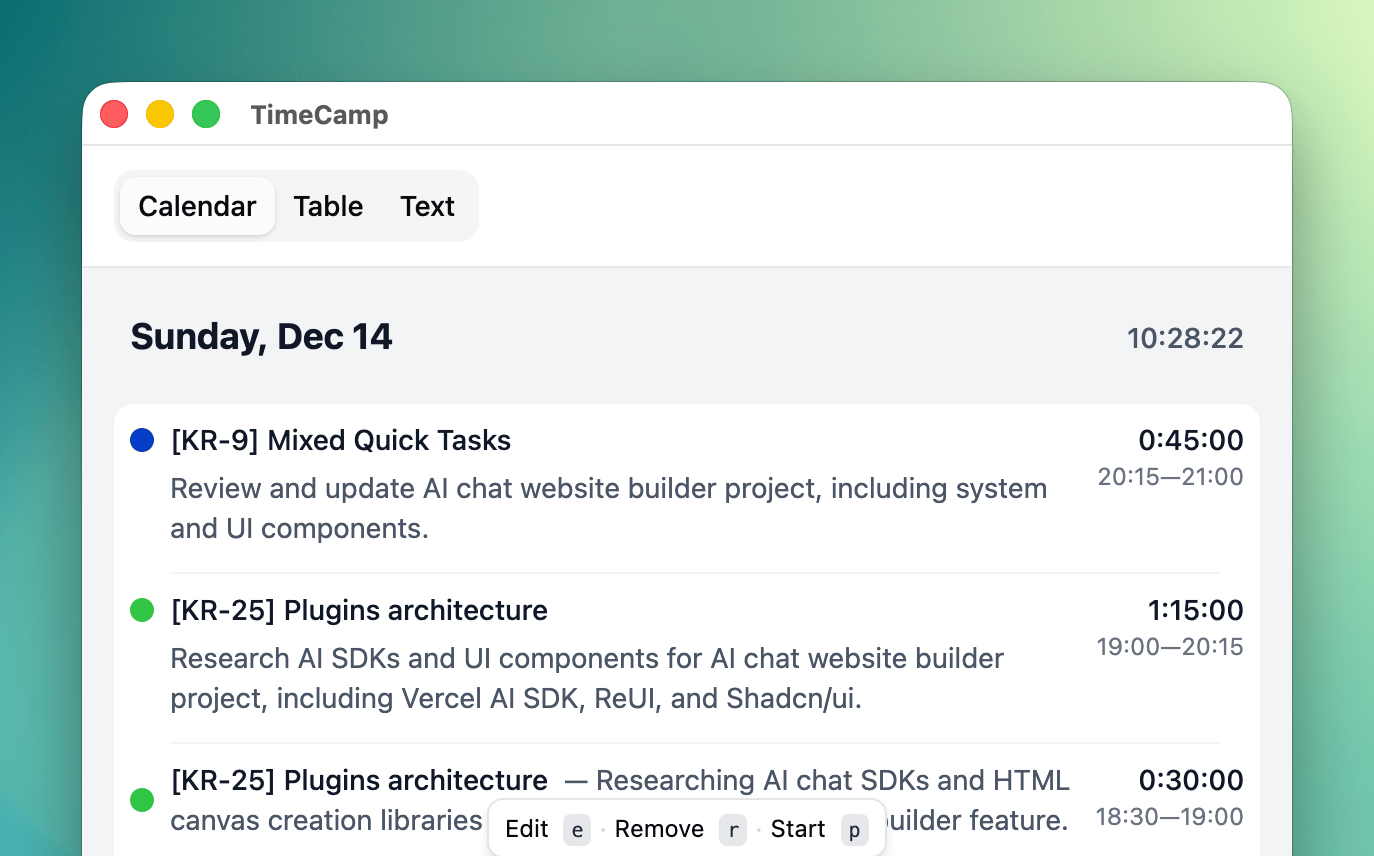Switch to the Text view tab
This screenshot has width=1374, height=856.
[x=427, y=206]
